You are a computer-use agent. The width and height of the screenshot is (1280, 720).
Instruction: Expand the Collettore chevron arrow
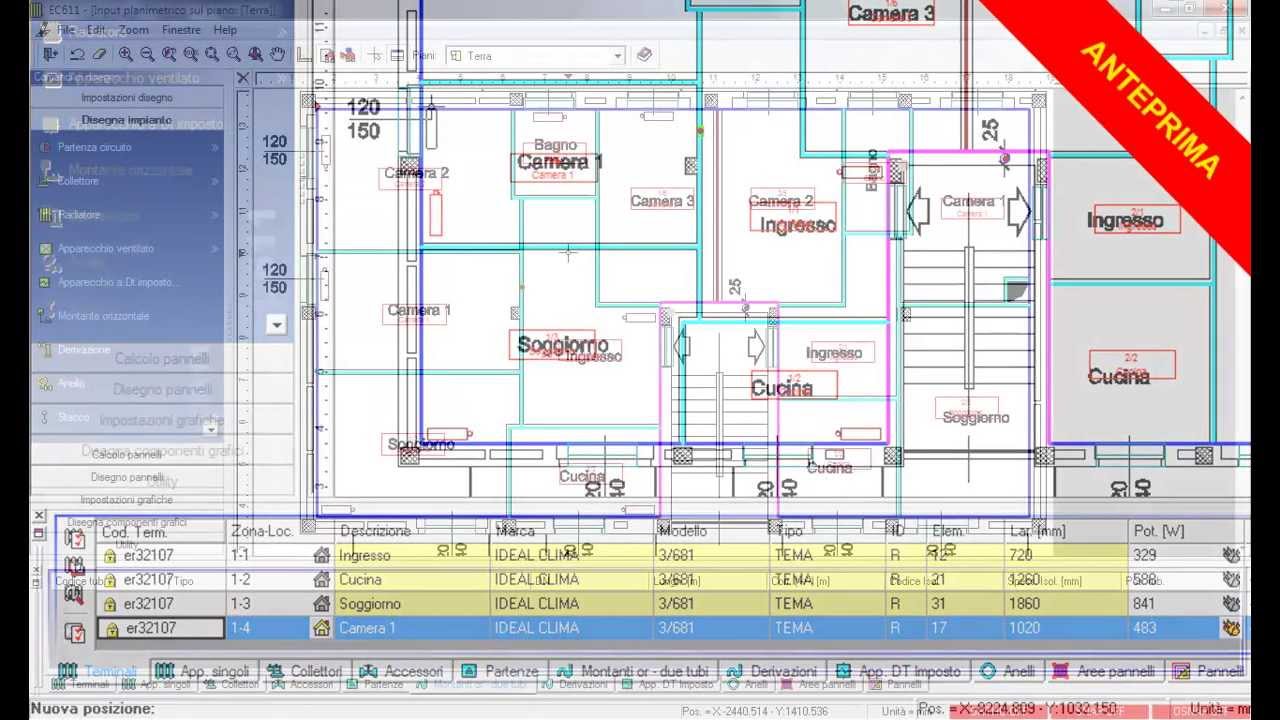click(x=215, y=181)
